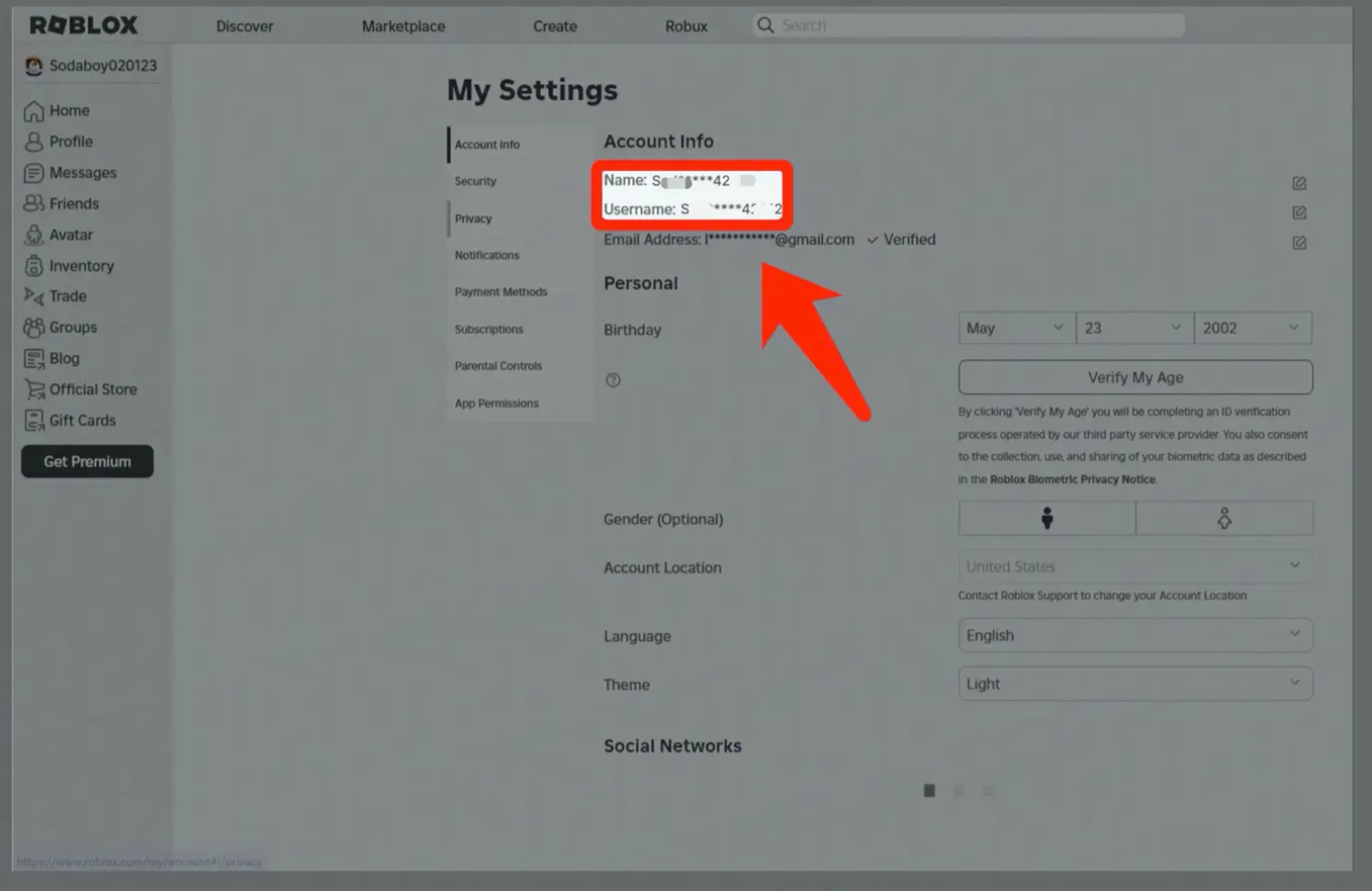Click the Verify My Age button
Image resolution: width=1372 pixels, height=891 pixels.
(1135, 377)
